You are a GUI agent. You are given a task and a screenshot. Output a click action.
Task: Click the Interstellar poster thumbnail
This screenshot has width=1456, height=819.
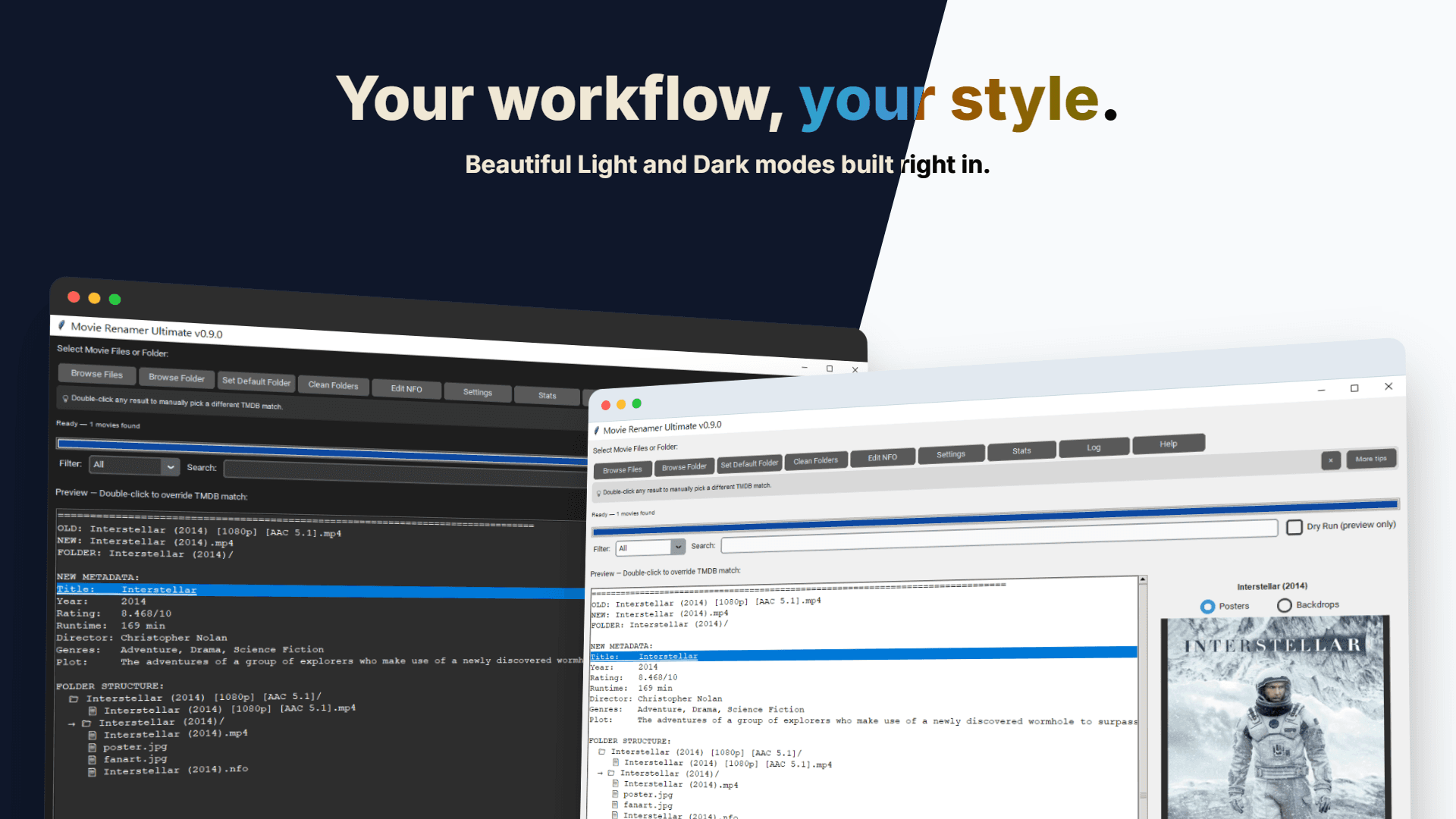pyautogui.click(x=1274, y=717)
